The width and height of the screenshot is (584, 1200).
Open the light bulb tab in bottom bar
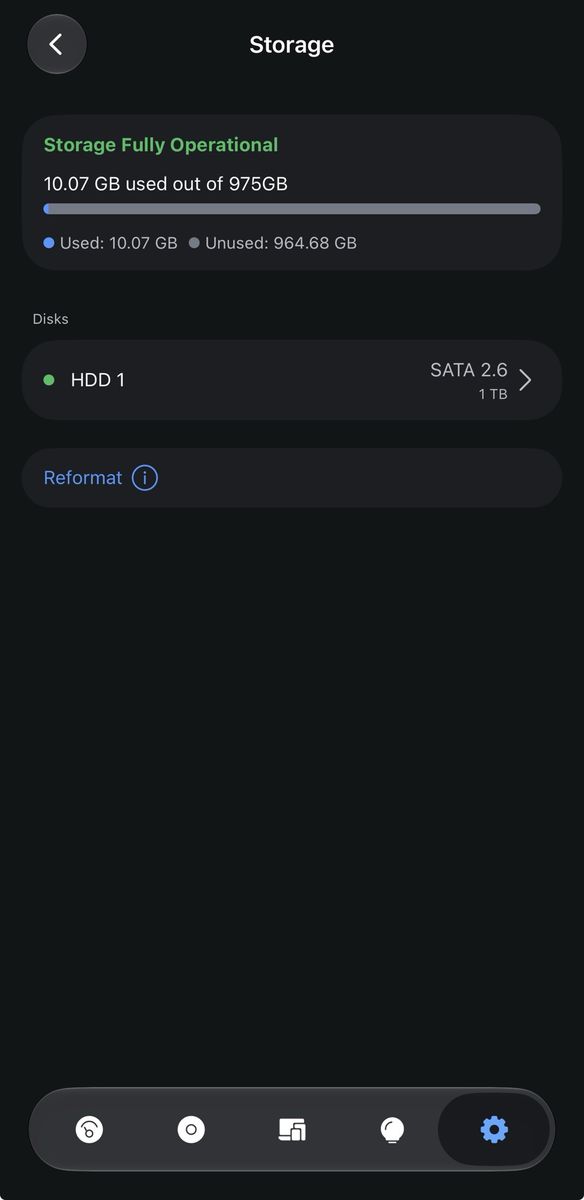[x=393, y=1130]
